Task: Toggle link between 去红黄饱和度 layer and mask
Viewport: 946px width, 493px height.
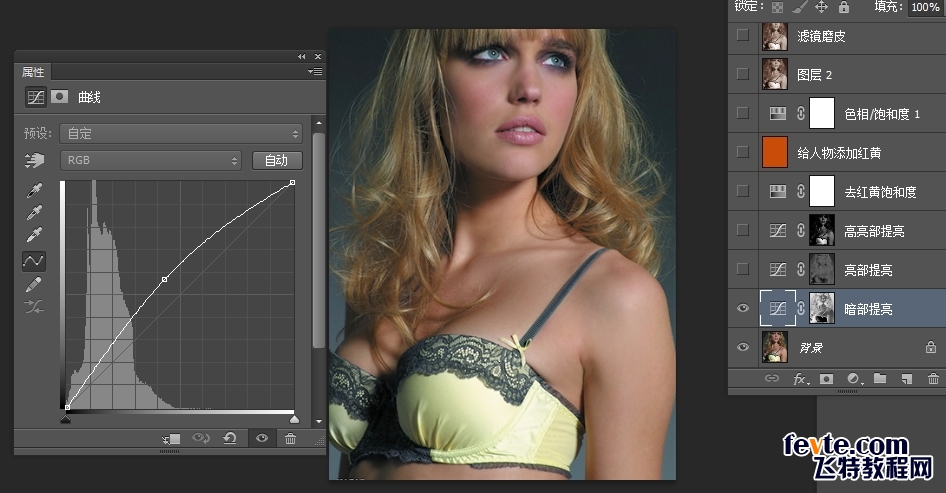Action: [x=801, y=191]
